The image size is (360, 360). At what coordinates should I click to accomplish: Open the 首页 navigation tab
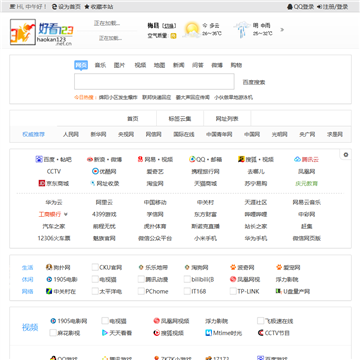[x=133, y=119]
